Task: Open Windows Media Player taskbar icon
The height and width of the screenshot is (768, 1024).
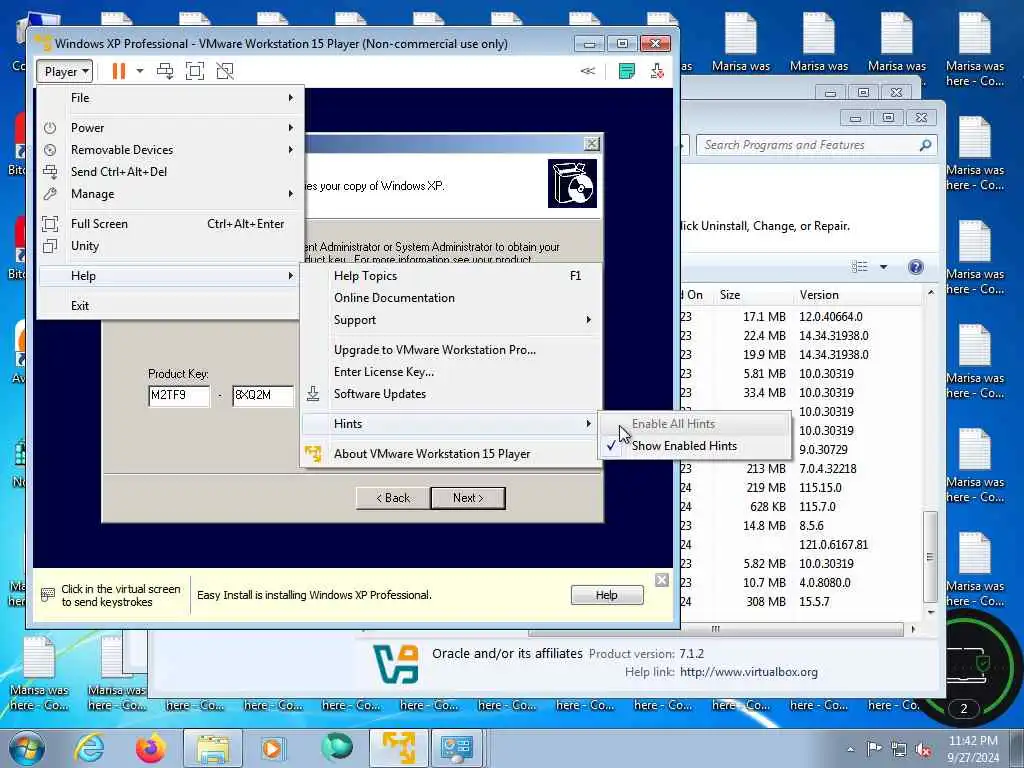Action: [x=272, y=748]
